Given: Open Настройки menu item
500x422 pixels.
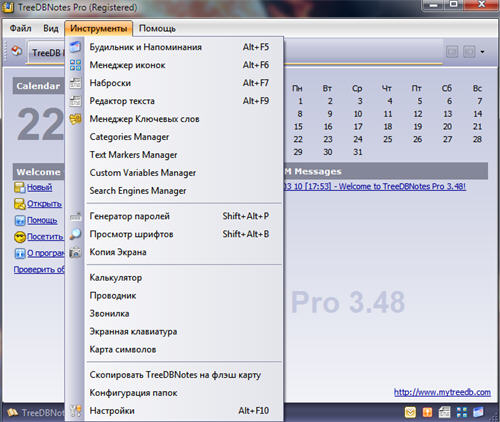Looking at the screenshot, I should pyautogui.click(x=183, y=411).
